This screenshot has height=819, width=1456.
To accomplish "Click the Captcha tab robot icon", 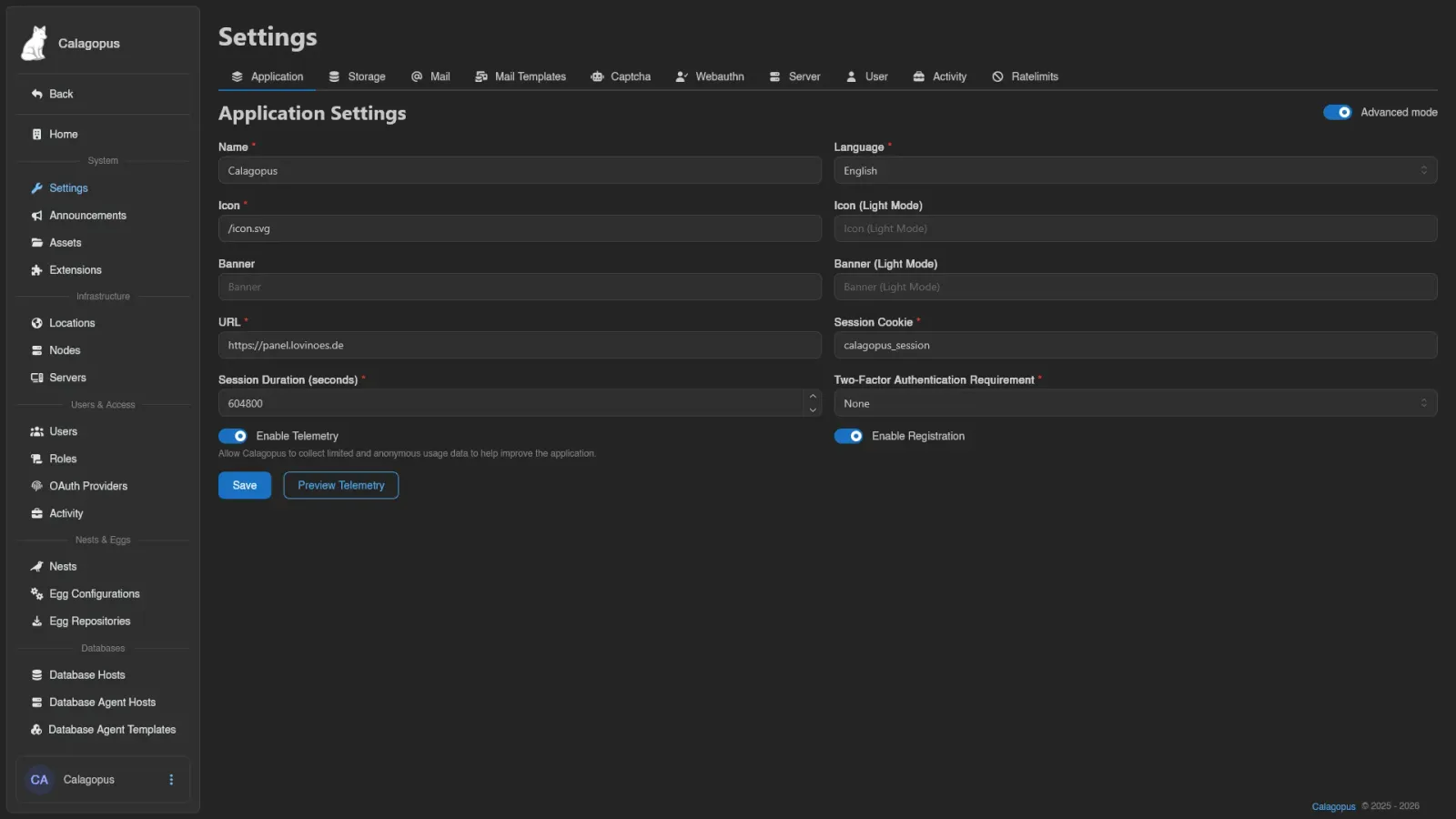I will [x=597, y=76].
